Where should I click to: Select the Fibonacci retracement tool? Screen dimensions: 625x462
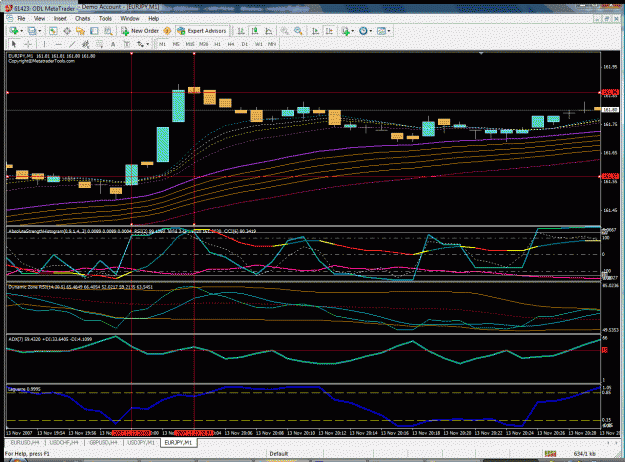tap(99, 44)
